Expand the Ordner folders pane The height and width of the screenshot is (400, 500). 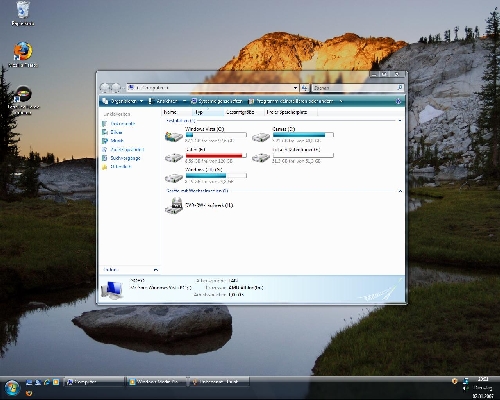coord(156,270)
